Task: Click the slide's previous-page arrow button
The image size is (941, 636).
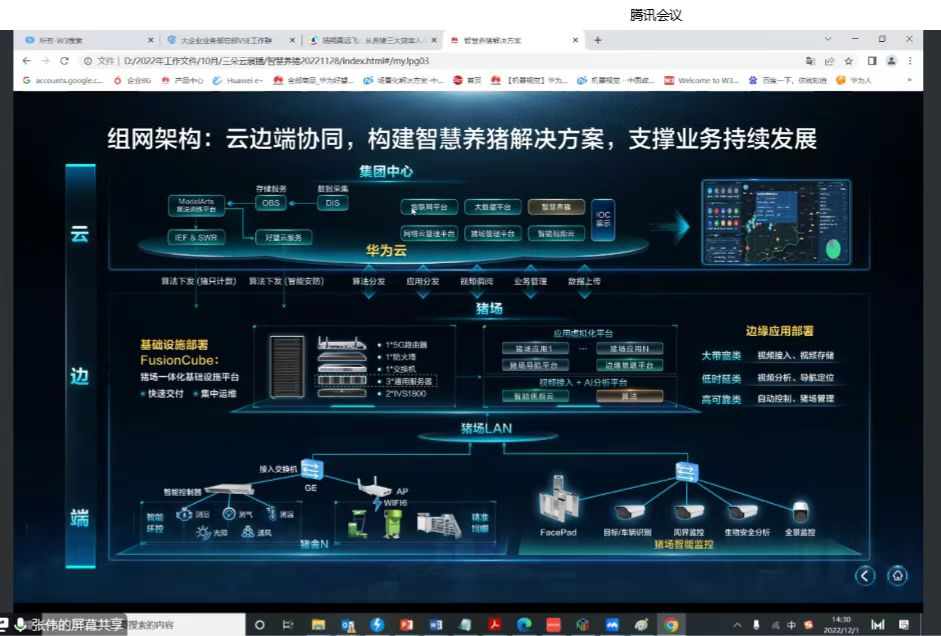Action: click(x=865, y=576)
